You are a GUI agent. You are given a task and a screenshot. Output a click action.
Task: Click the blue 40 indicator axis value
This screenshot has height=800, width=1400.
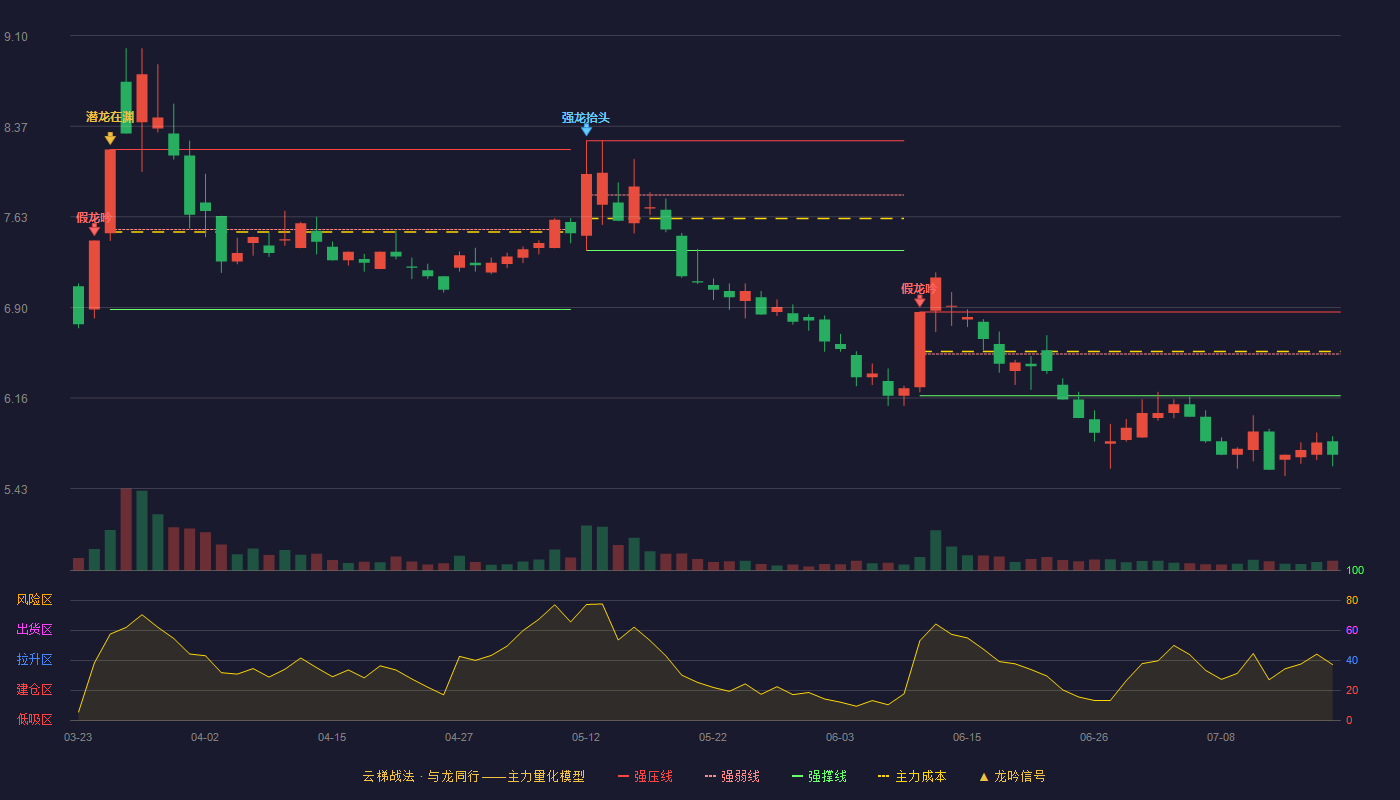(1352, 660)
